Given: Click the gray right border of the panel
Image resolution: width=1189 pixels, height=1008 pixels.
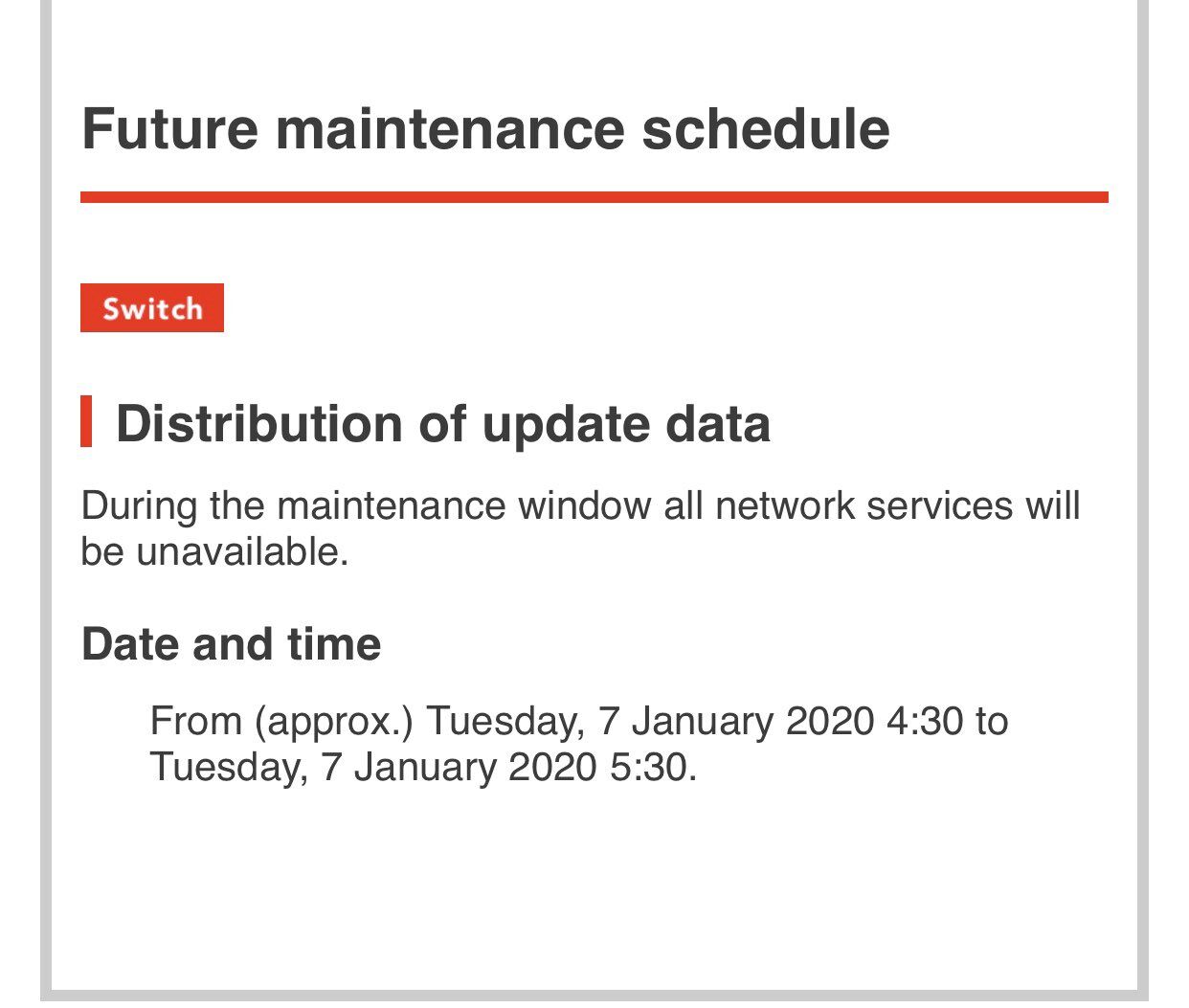Looking at the screenshot, I should (1142, 479).
